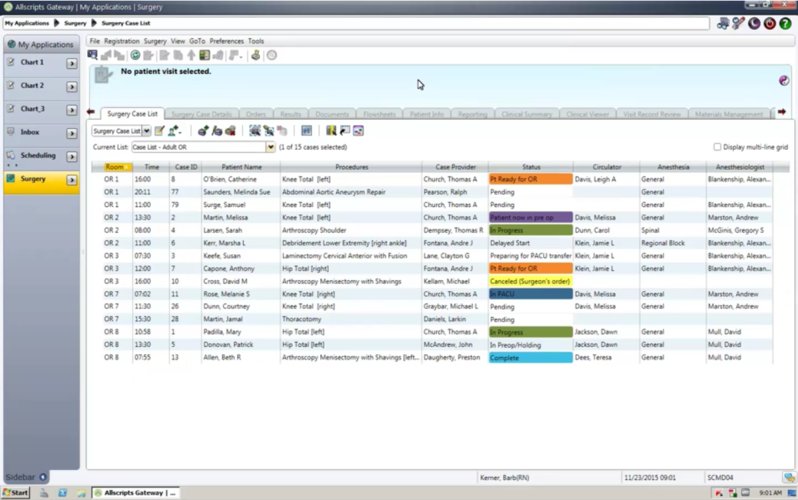Screen dimensions: 798x500
Task: Open the Surgery Case List view dropdown
Action: [x=146, y=130]
